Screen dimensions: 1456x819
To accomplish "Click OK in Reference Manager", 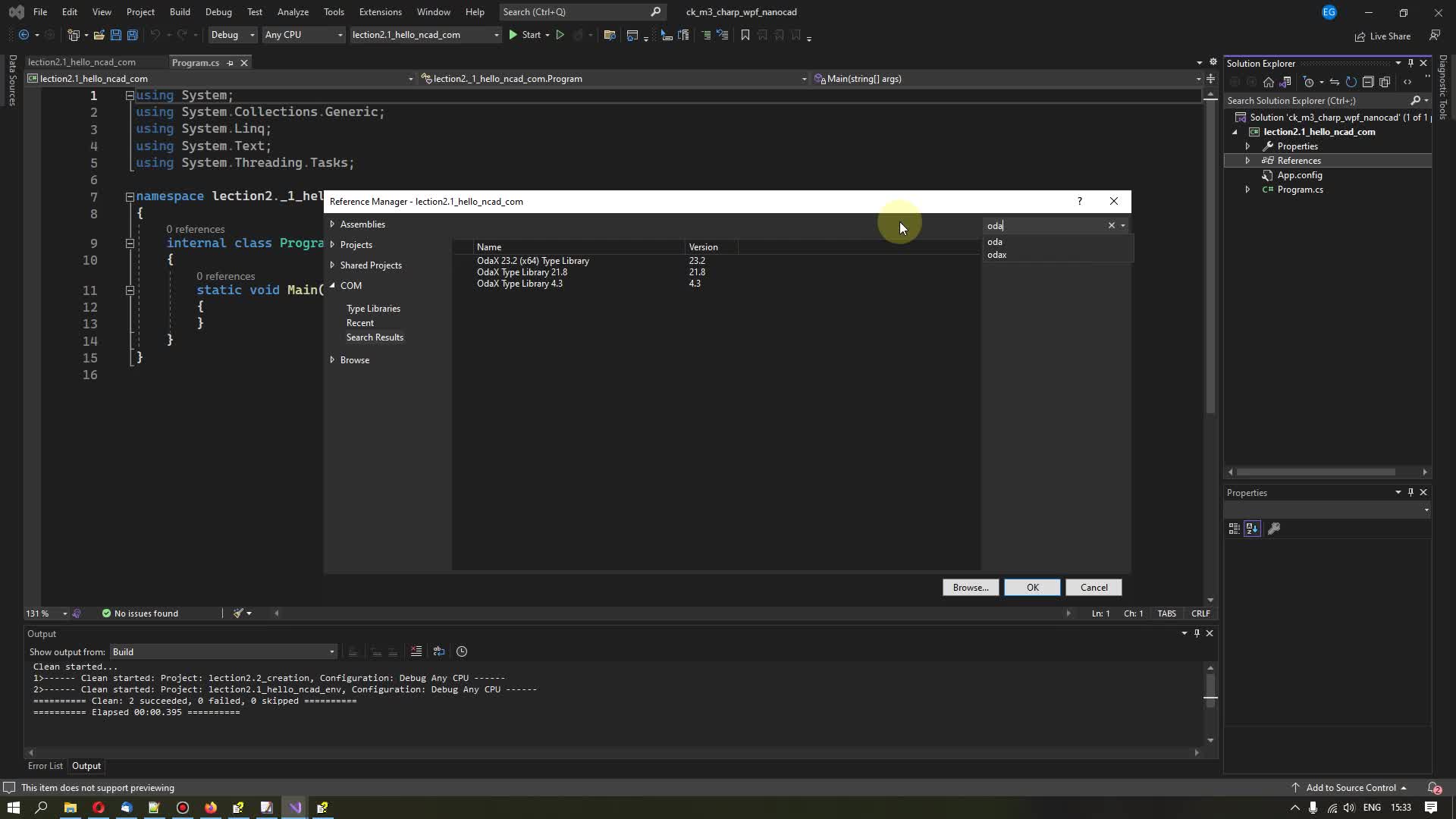I will pos(1032,588).
